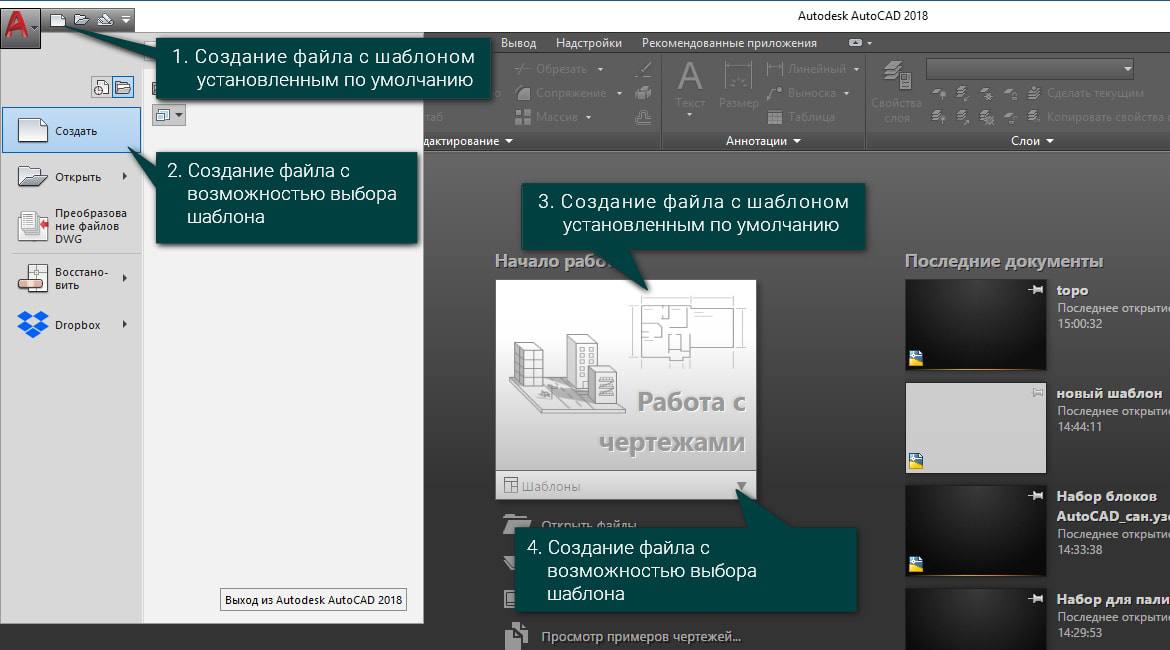Select the Сопряжение fillet tool
This screenshot has height=650, width=1170.
(561, 93)
